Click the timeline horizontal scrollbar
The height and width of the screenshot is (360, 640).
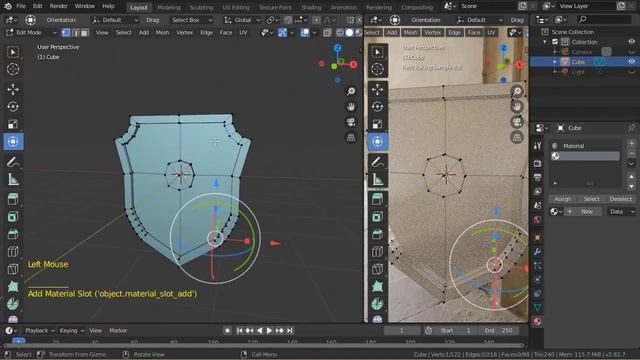pyautogui.click(x=264, y=346)
